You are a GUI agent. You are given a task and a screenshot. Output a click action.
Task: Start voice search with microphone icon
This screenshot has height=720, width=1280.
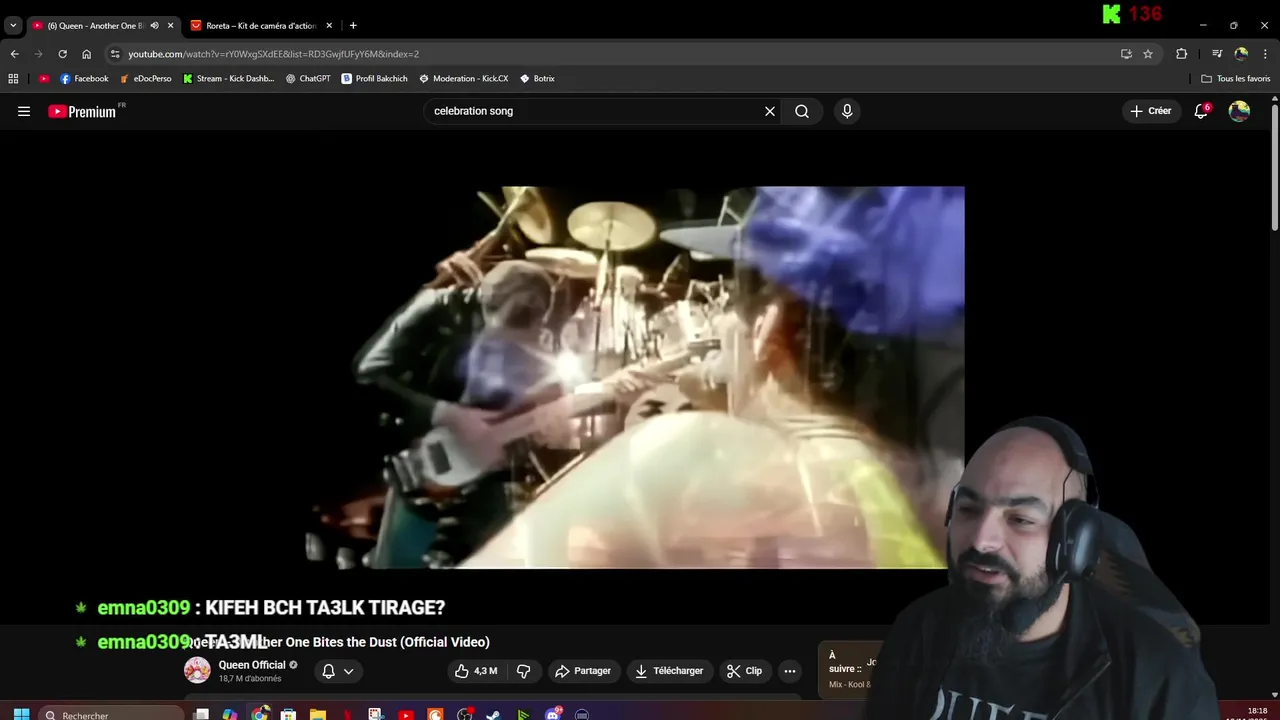pyautogui.click(x=847, y=111)
